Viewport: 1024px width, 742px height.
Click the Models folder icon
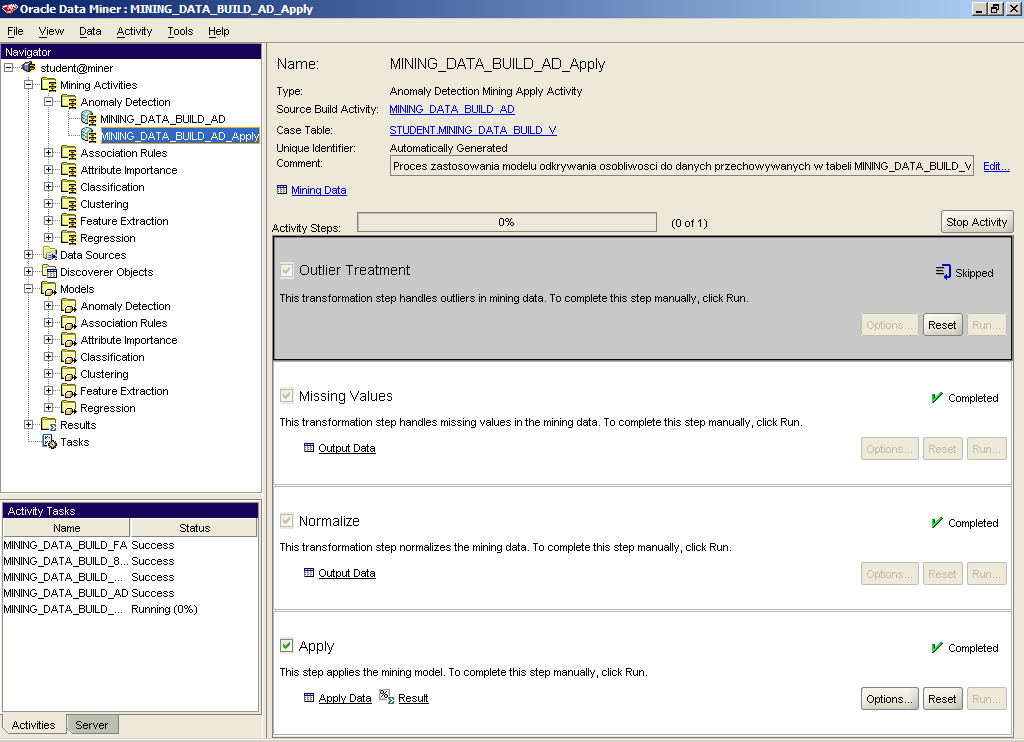(x=49, y=289)
